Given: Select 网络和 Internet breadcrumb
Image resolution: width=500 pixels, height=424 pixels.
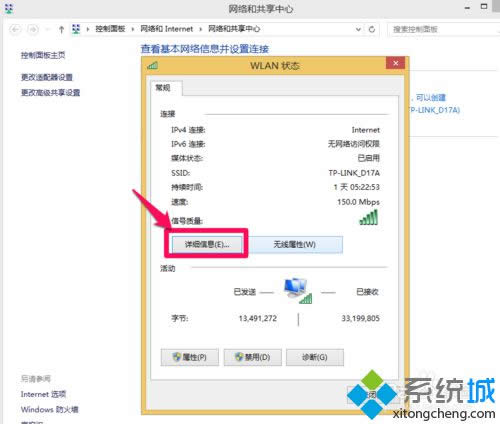Looking at the screenshot, I should [x=166, y=29].
